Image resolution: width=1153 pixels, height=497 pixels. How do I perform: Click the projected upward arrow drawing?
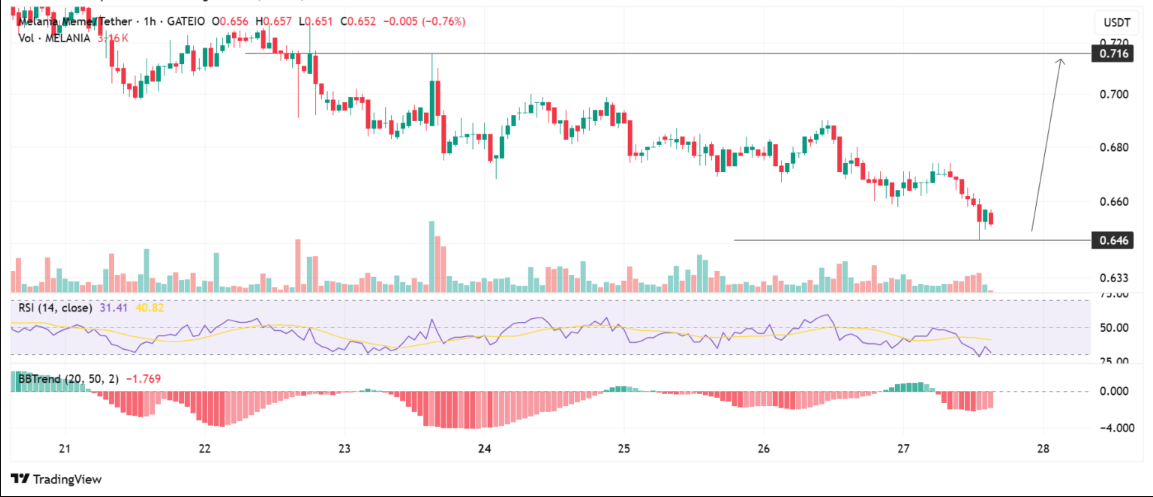pos(1046,150)
